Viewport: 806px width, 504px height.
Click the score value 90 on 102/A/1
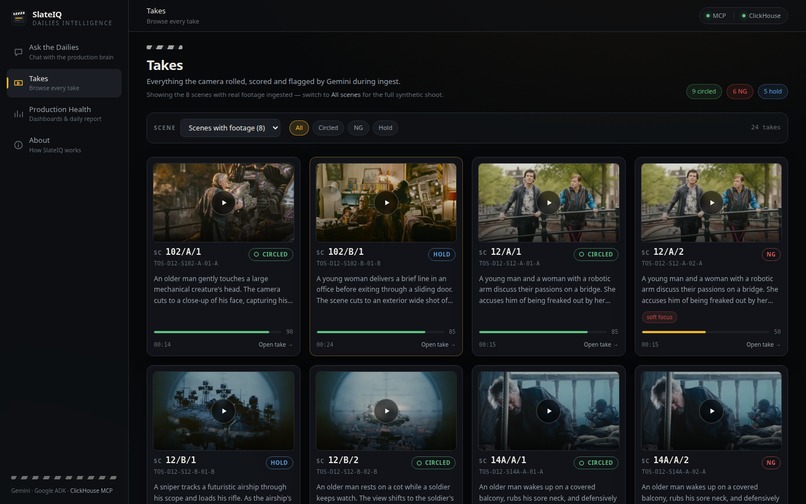[289, 332]
